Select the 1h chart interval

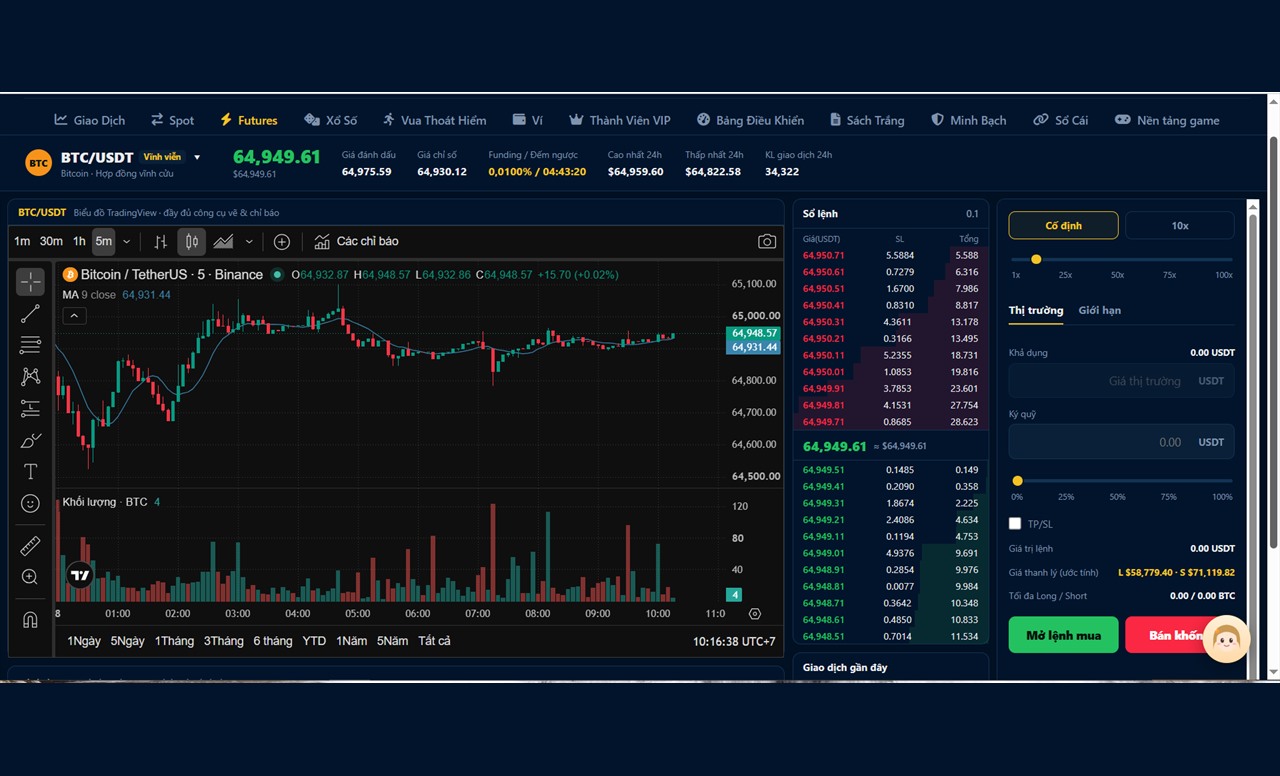[79, 242]
